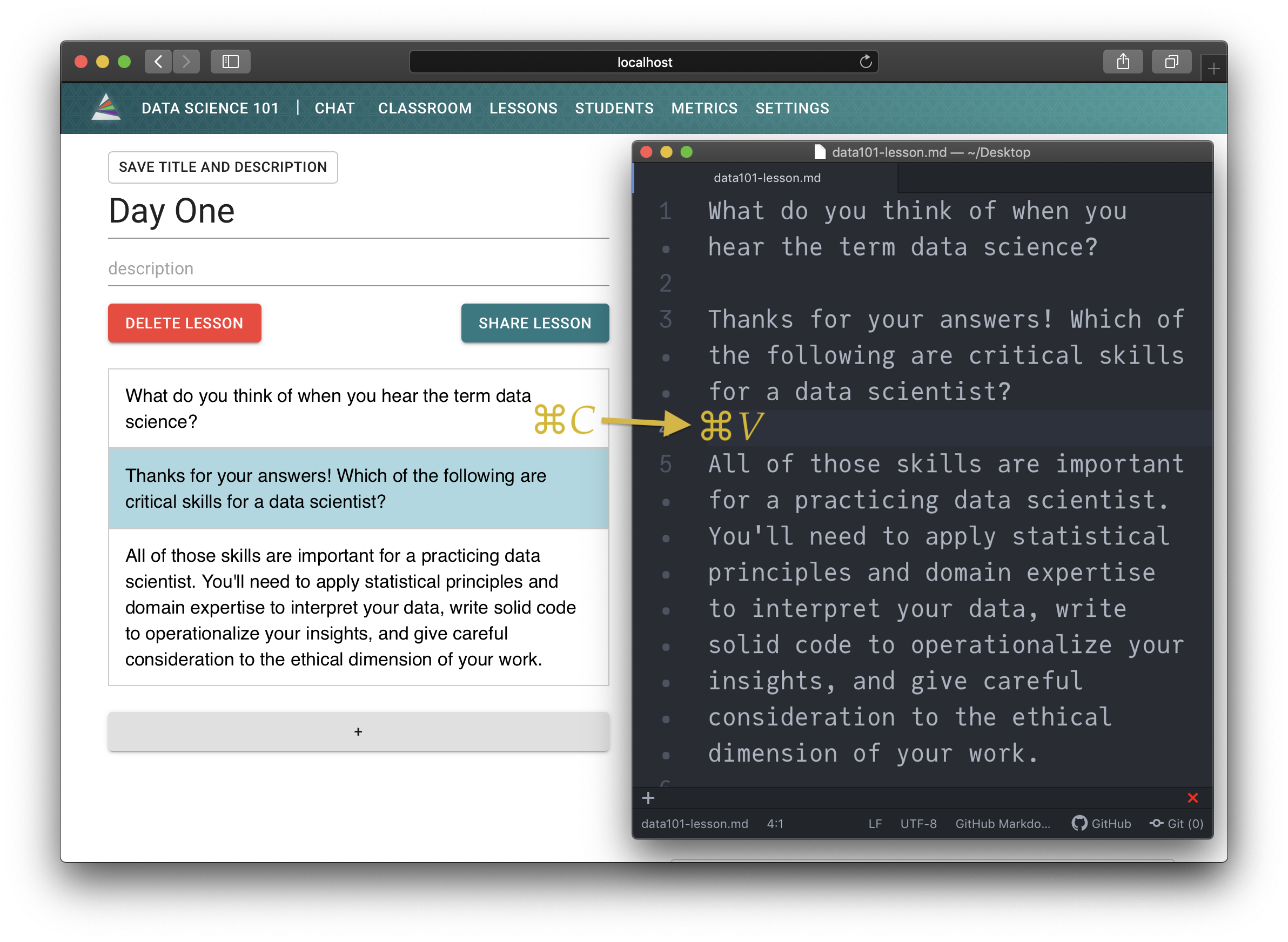Open the UTF-8 encoding selector
This screenshot has width=1288, height=942.
[x=918, y=823]
